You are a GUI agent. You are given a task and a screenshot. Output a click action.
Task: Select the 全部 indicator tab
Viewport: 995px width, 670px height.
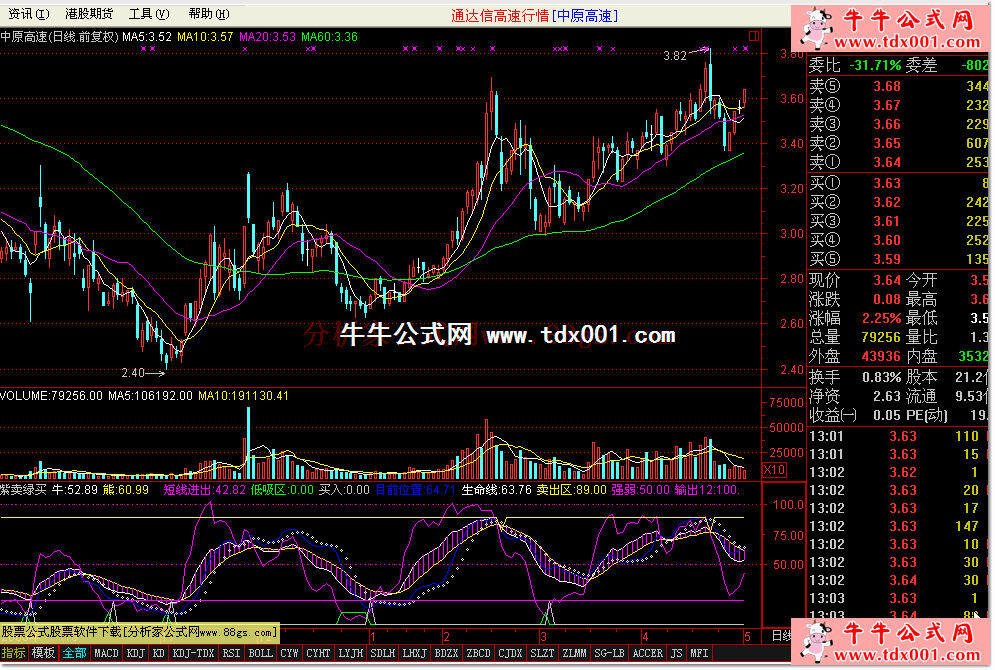(74, 653)
